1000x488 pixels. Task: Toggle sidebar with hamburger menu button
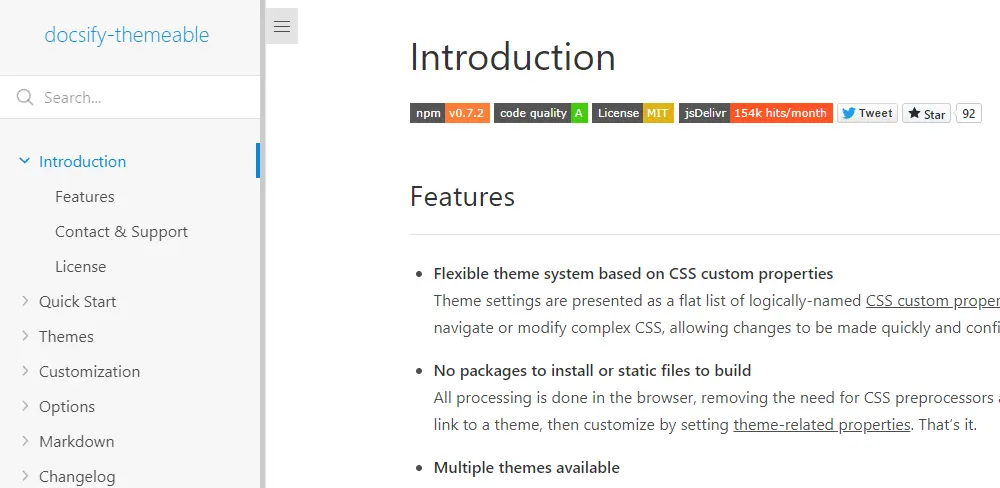282,26
